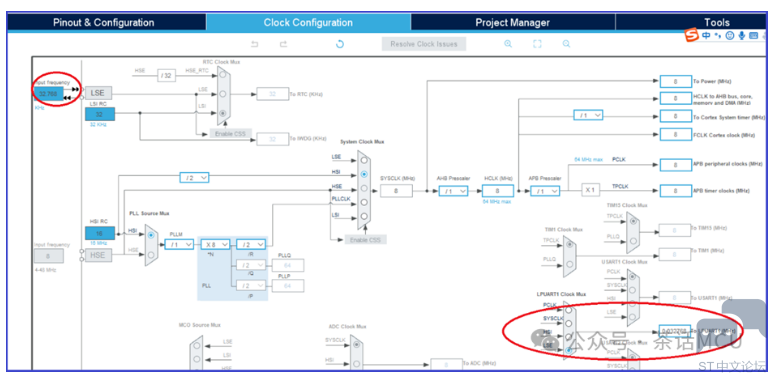
Task: Select PCLK in USART1 Clock Mux
Action: pyautogui.click(x=633, y=277)
